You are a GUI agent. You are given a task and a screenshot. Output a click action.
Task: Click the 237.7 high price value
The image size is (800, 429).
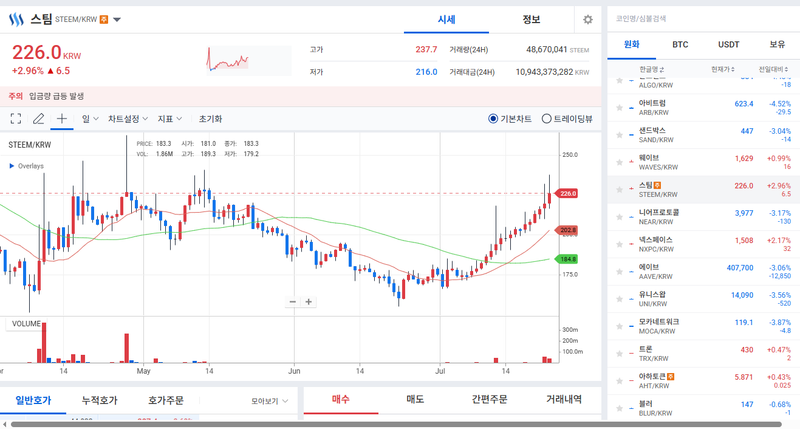click(x=426, y=49)
